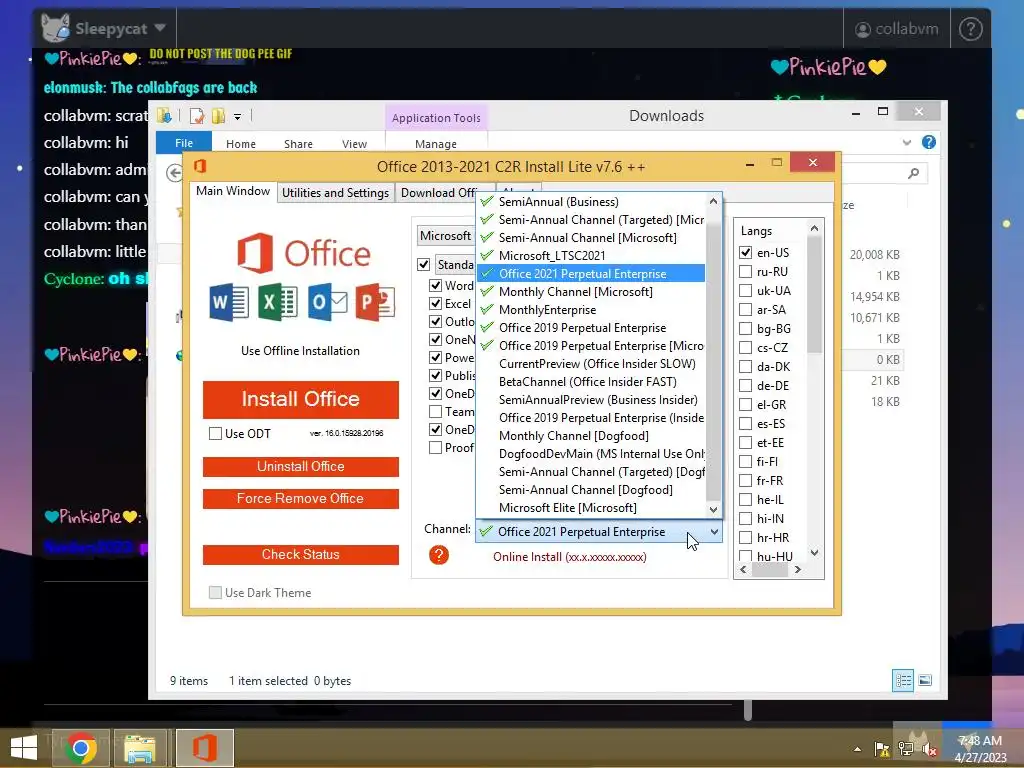Image resolution: width=1024 pixels, height=768 pixels.
Task: Click the Explorer help icon in Downloads
Action: 928,142
